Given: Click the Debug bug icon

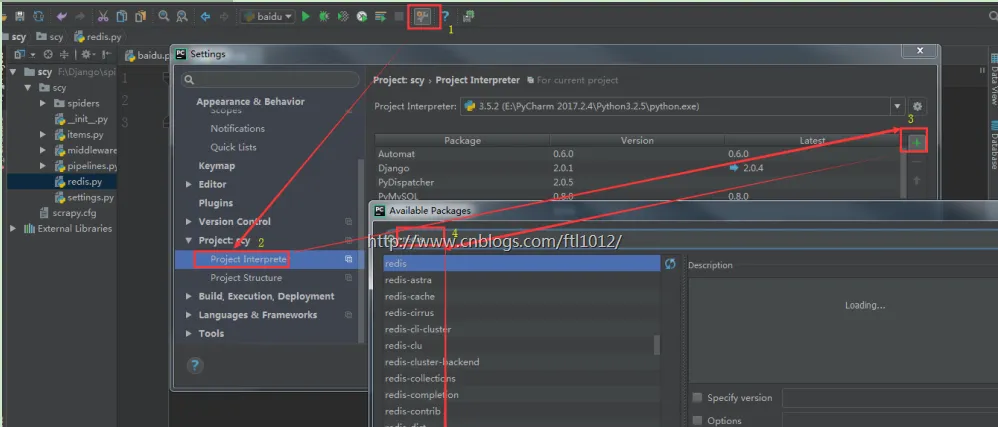Looking at the screenshot, I should 324,17.
